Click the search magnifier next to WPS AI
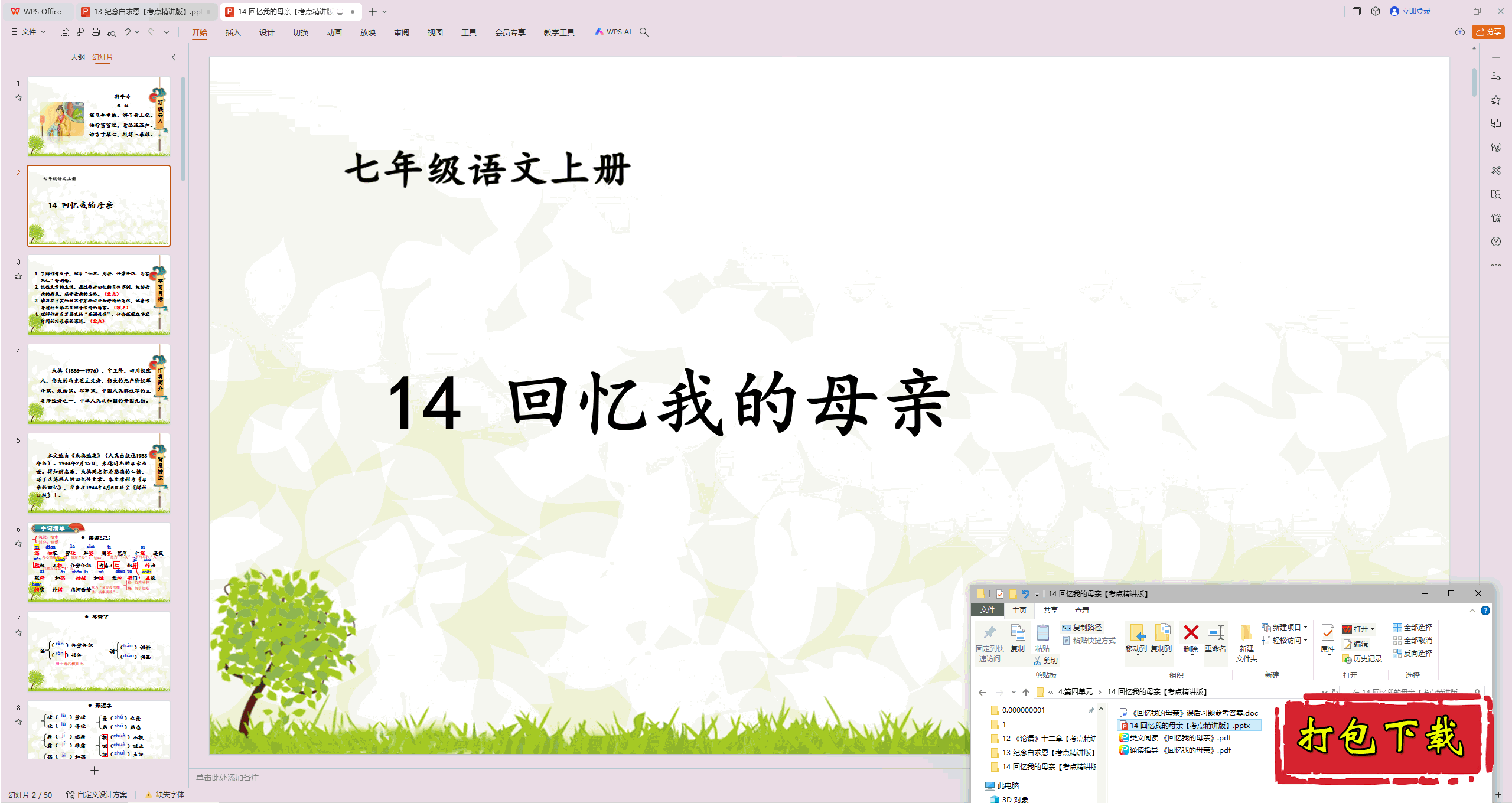1512x803 pixels. point(644,32)
